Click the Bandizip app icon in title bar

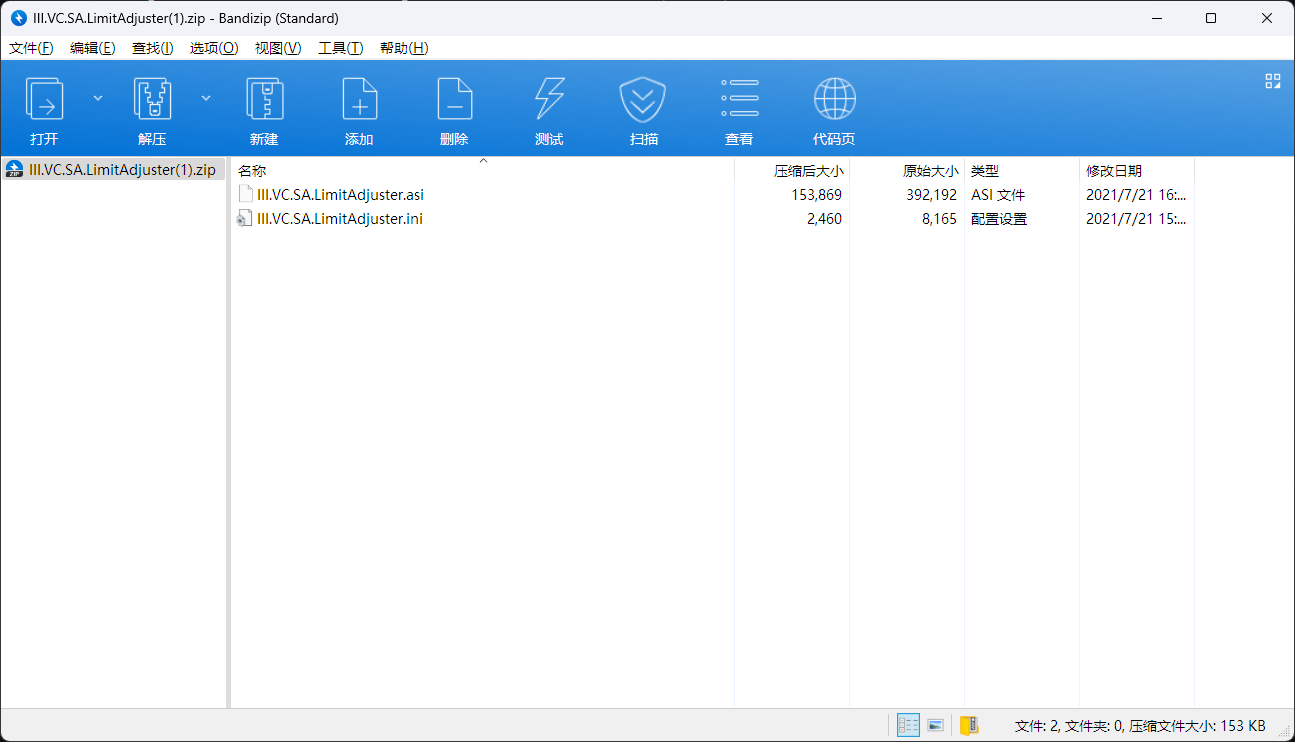[x=19, y=18]
